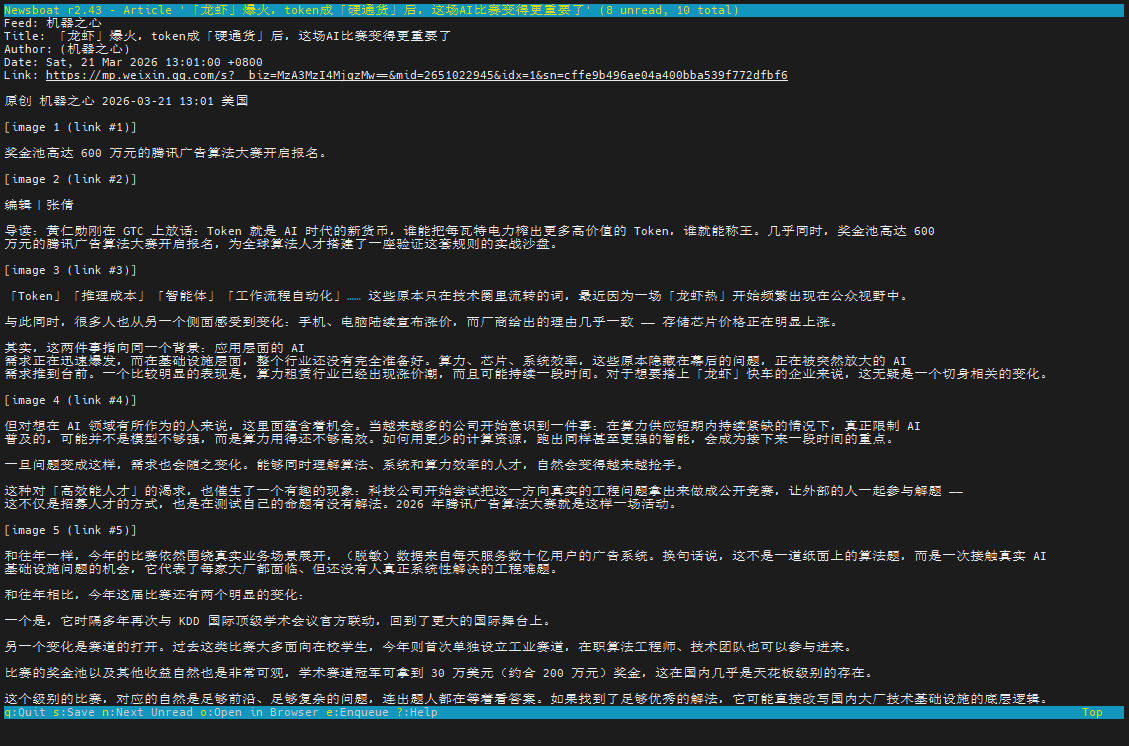Click the [image 3 (link #3)] reference
This screenshot has height=746, width=1129.
(x=70, y=270)
